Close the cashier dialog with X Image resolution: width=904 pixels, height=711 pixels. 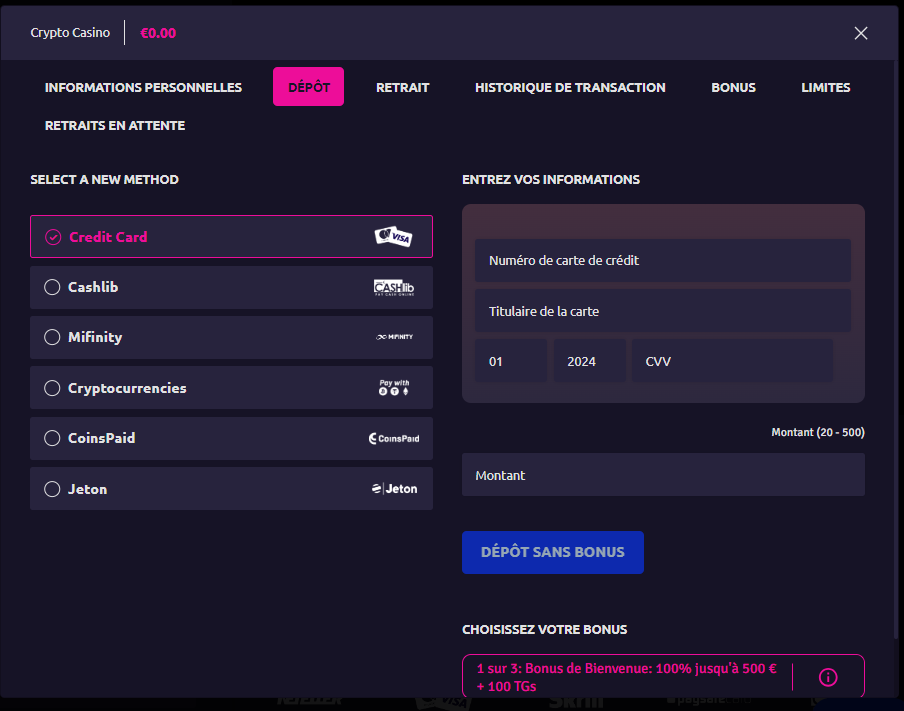[861, 33]
